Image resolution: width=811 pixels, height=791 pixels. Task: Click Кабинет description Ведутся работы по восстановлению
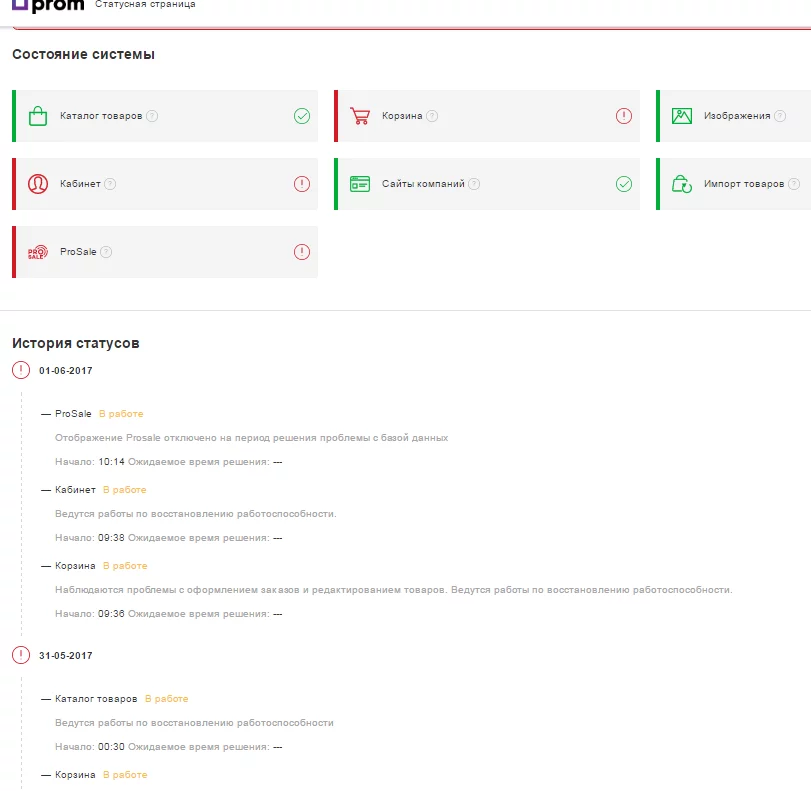click(196, 514)
